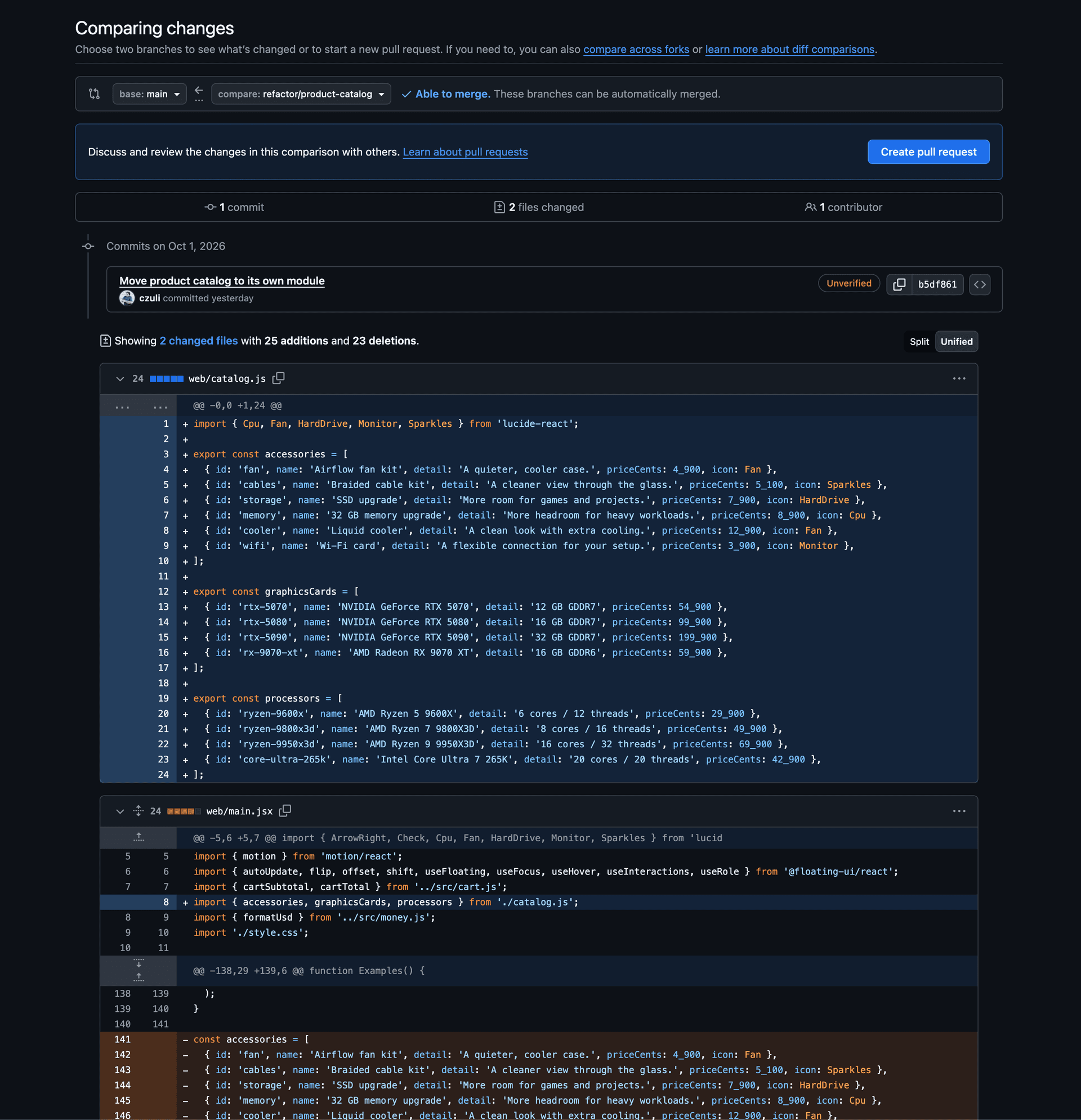Expand up at the @@ -5,6 +5,7 hunk
This screenshot has height=1120, width=1081.
(139, 838)
